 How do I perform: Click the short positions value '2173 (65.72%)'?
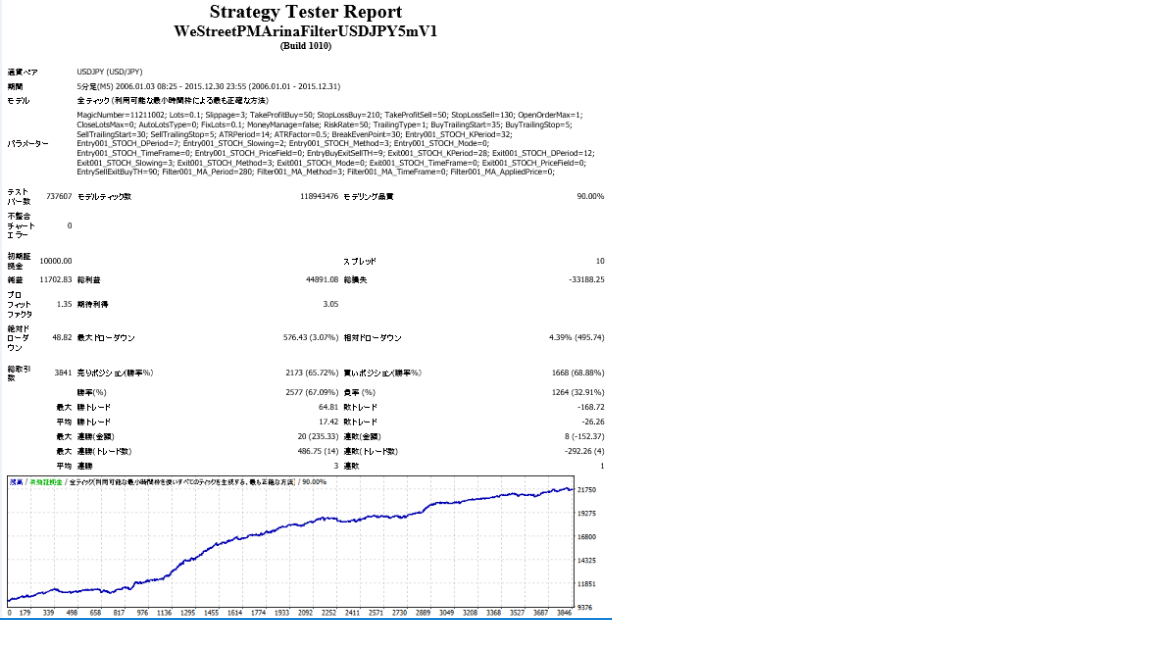click(x=312, y=373)
